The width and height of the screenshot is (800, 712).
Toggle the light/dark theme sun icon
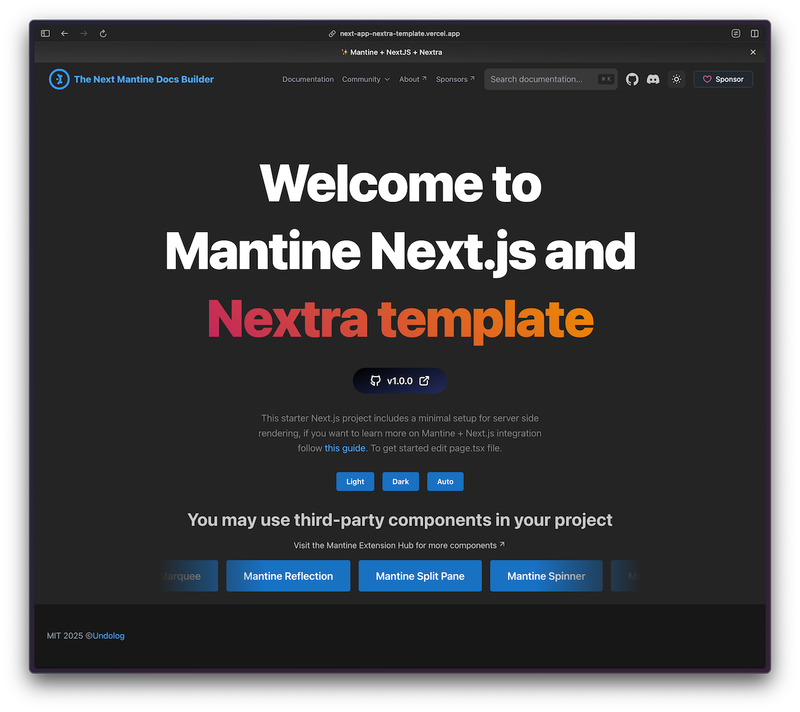pos(677,79)
